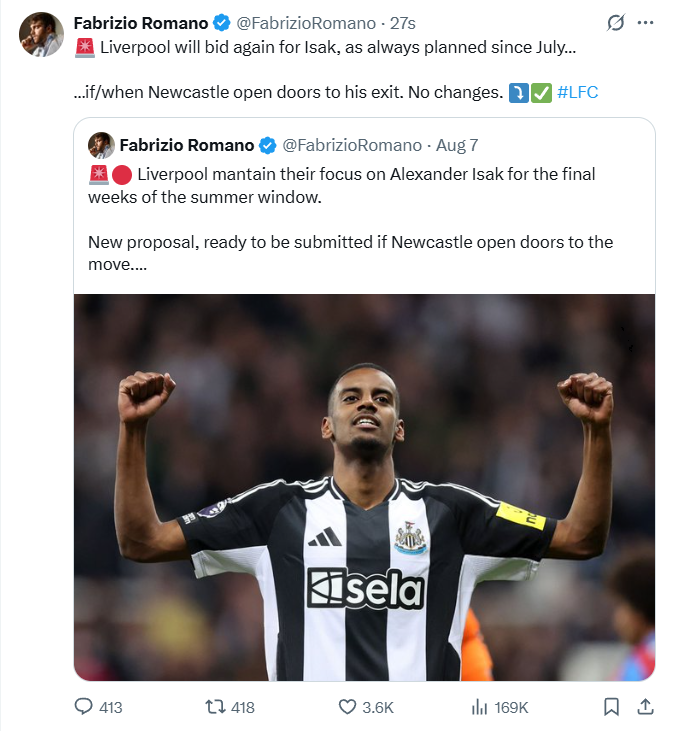Repost this tweet via retweet icon
Viewport: 673px width, 731px height.
214,706
